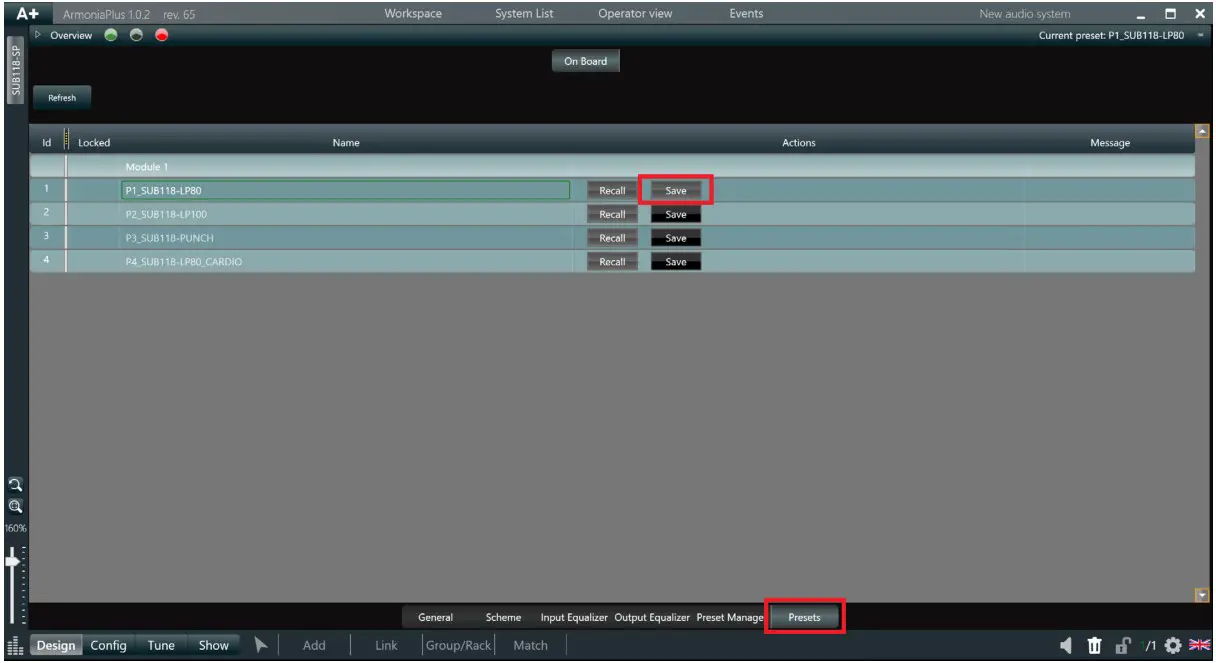The image size is (1216, 663).
Task: Click the red status indicator beside Overview
Action: (x=162, y=36)
